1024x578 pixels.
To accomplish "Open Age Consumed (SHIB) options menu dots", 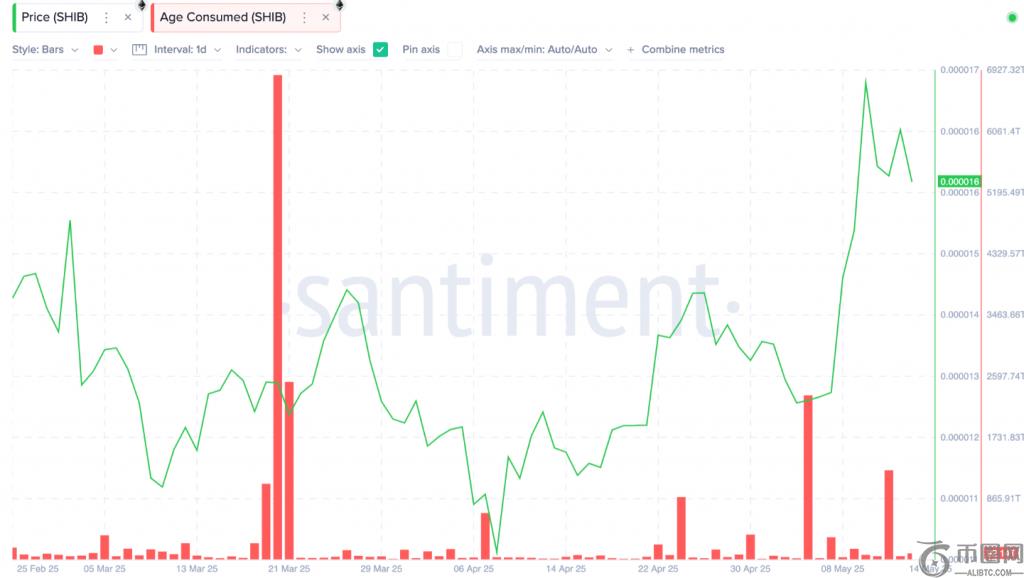I will [x=305, y=17].
